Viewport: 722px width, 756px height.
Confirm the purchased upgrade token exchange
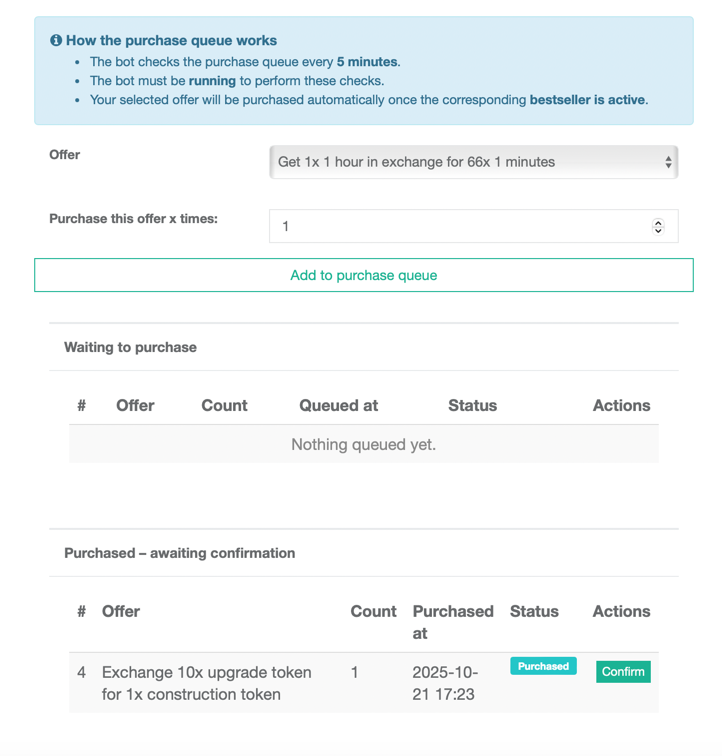(x=623, y=672)
